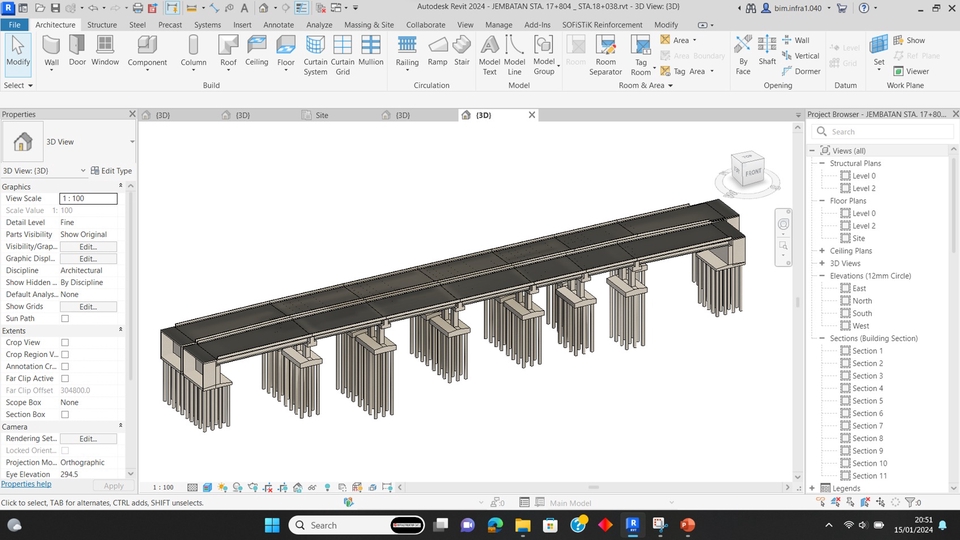The image size is (960, 540).
Task: Select the By Face opening tool
Action: coord(743,55)
